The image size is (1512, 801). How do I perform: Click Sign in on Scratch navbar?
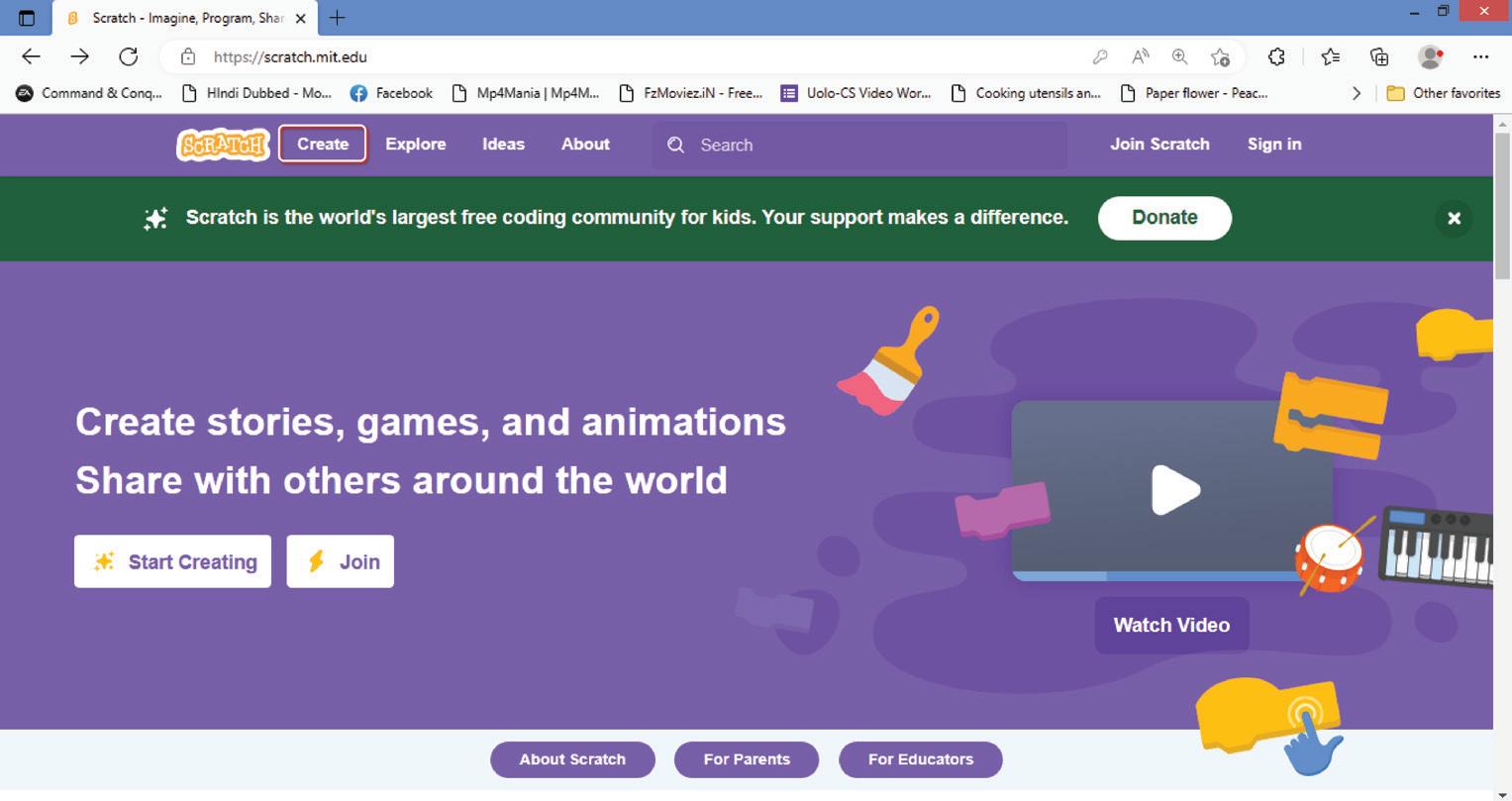[1274, 144]
